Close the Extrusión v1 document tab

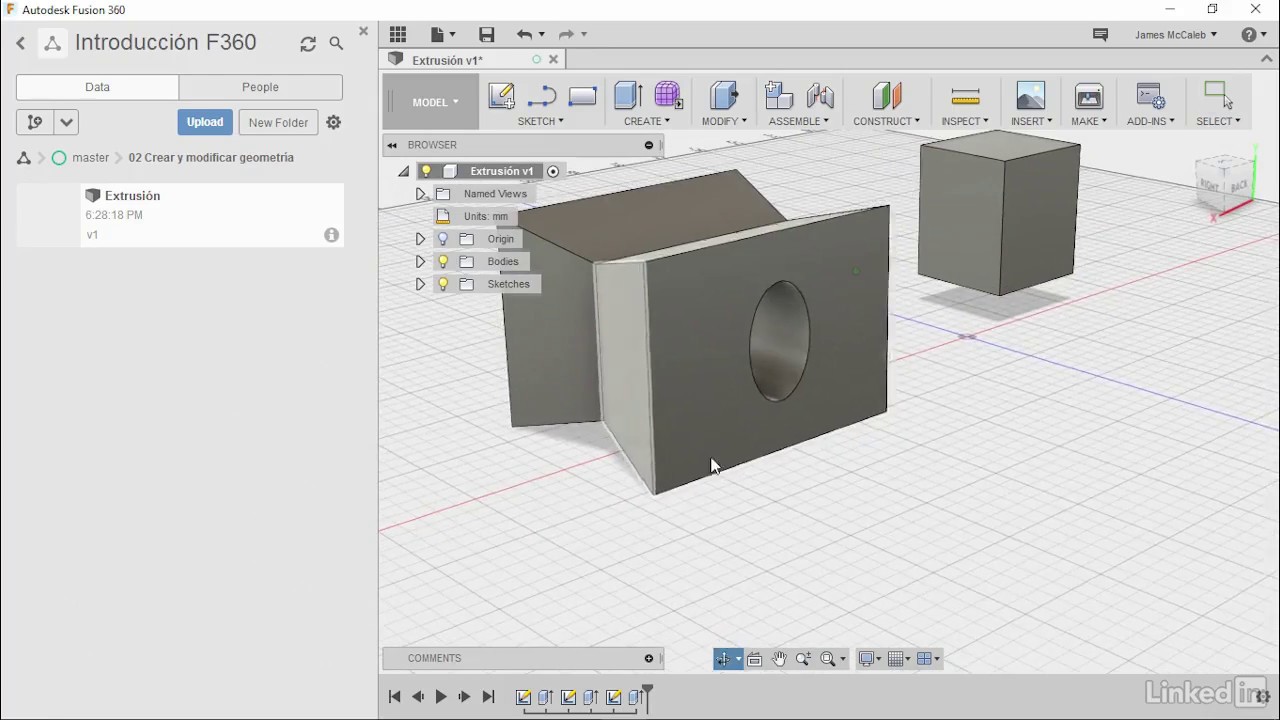554,60
